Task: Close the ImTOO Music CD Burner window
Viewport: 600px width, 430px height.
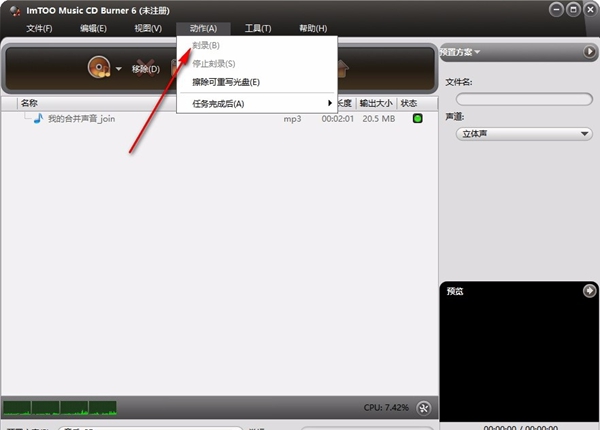Action: pyautogui.click(x=591, y=10)
